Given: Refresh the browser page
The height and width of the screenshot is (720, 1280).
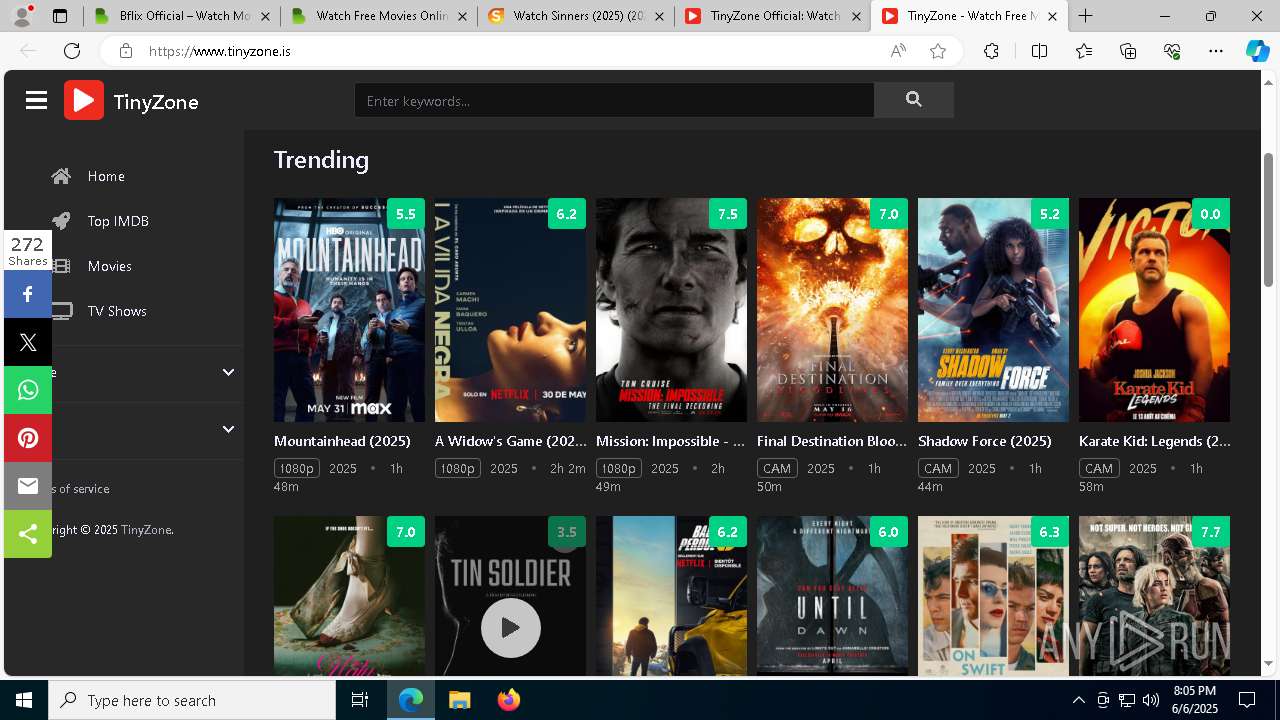Looking at the screenshot, I should point(72,51).
